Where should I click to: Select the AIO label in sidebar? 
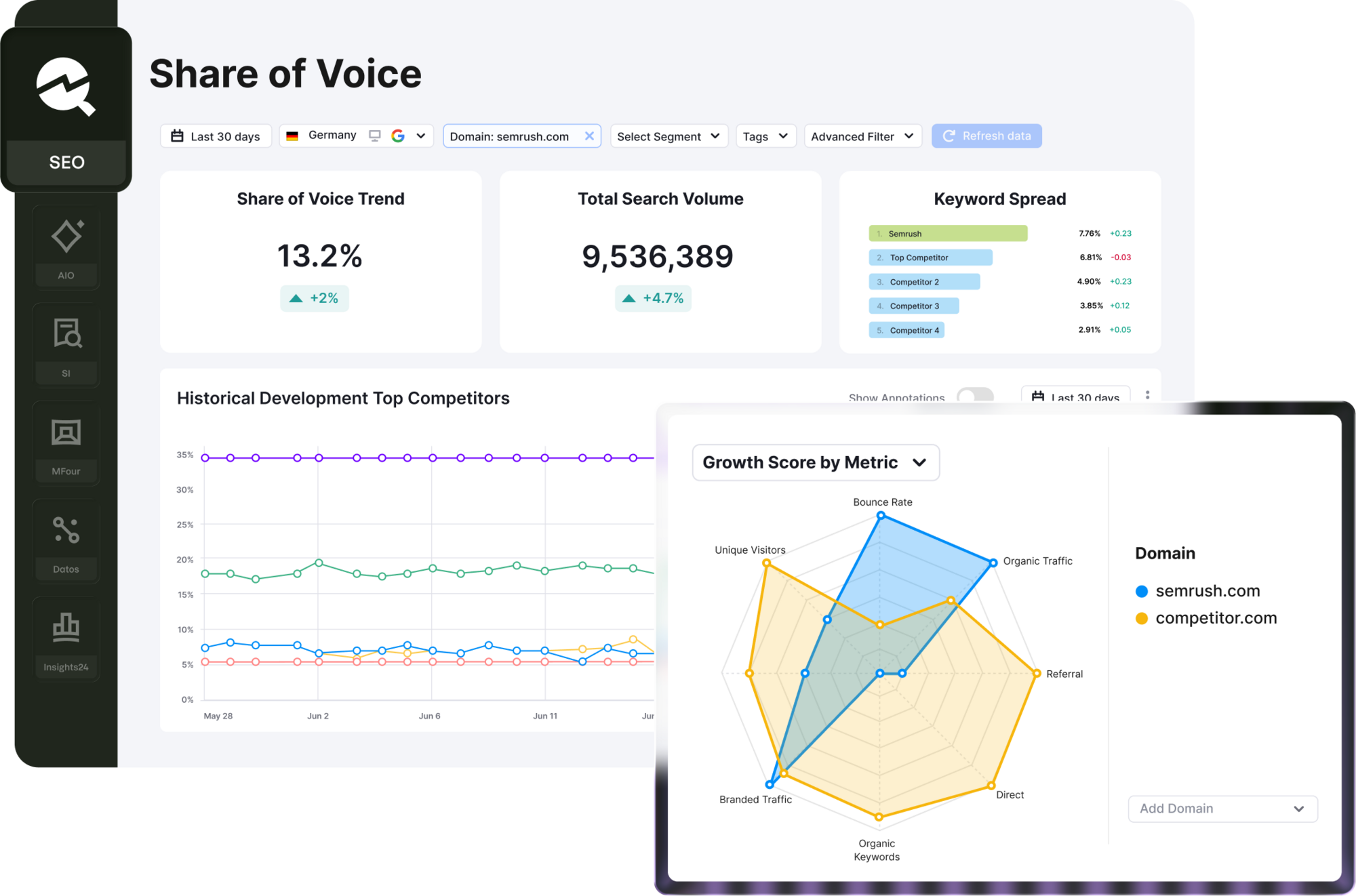[x=66, y=275]
